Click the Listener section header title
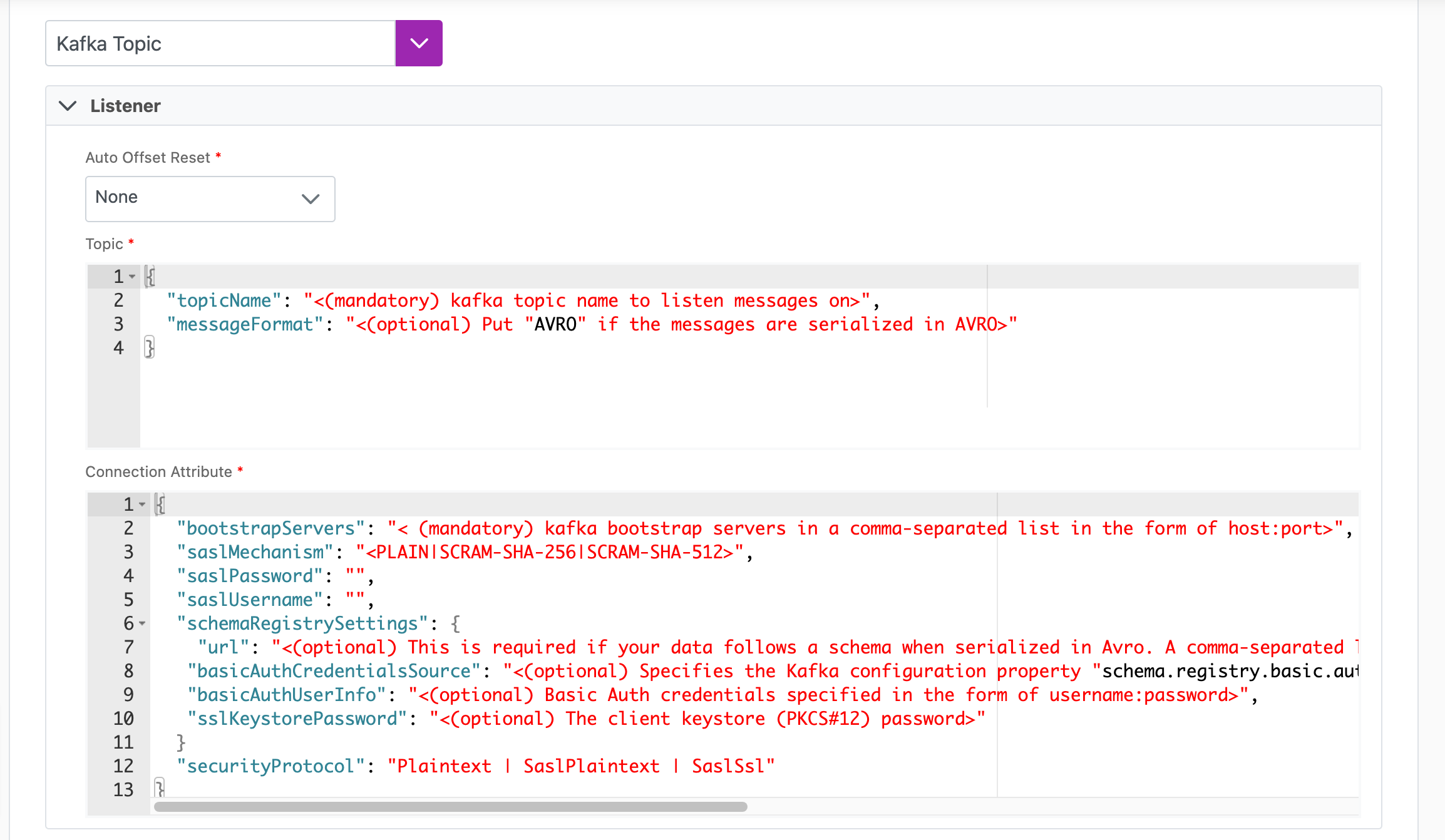The height and width of the screenshot is (840, 1445). tap(125, 106)
